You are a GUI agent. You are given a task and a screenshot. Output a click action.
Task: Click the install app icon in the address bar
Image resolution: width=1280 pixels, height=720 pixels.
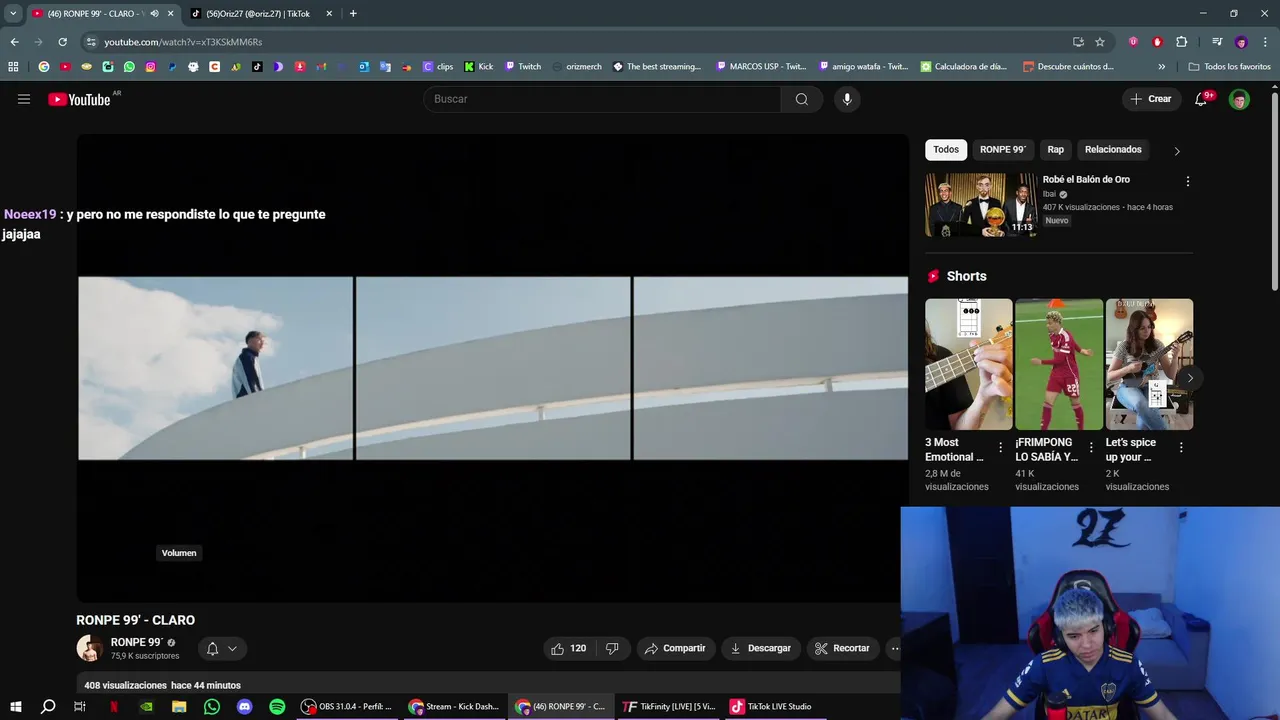point(1078,42)
